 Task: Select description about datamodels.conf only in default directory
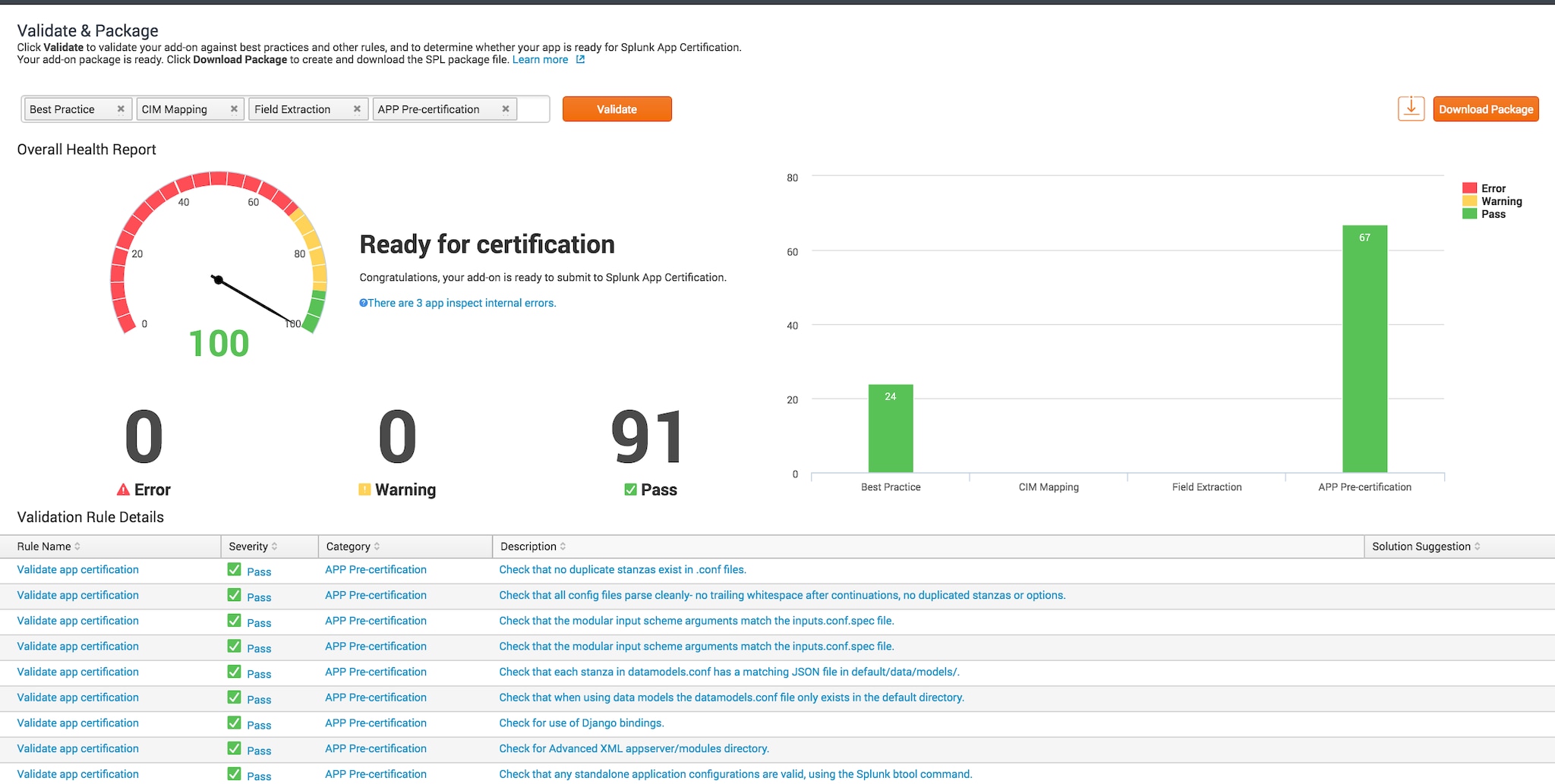(731, 697)
